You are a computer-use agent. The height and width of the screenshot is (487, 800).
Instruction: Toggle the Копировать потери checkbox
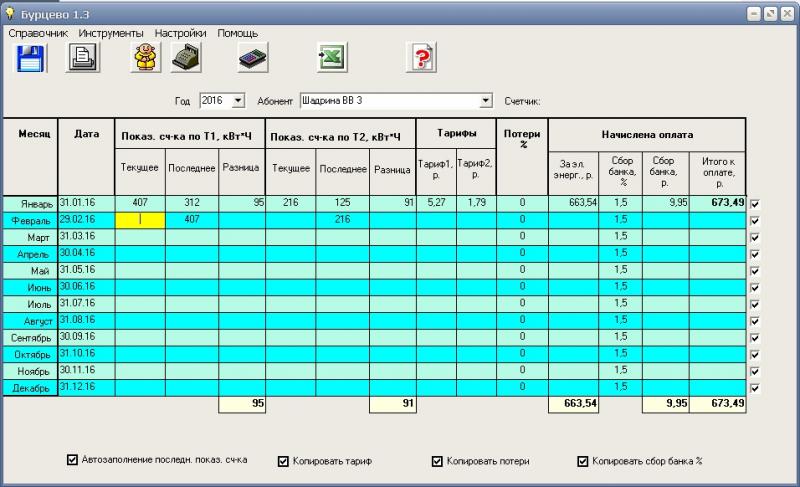pyautogui.click(x=437, y=461)
